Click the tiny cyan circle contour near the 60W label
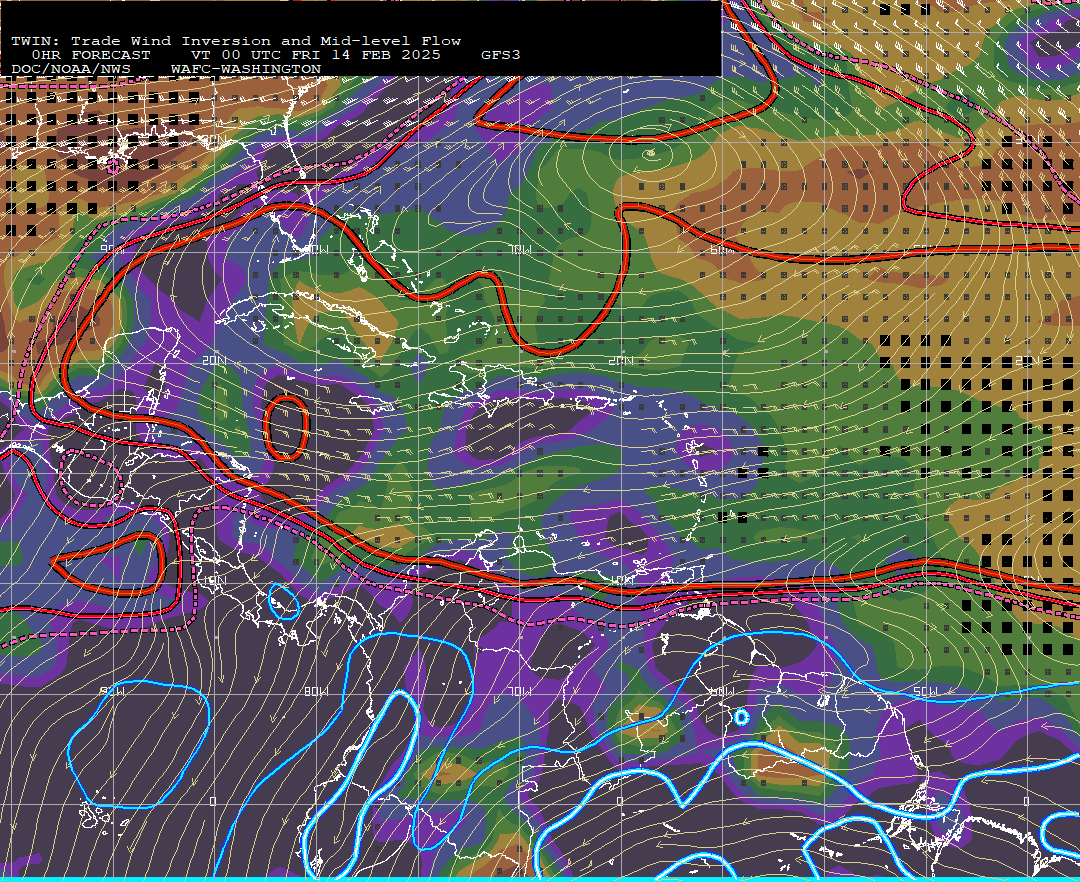Screen dimensions: 1080x882 (x=741, y=717)
